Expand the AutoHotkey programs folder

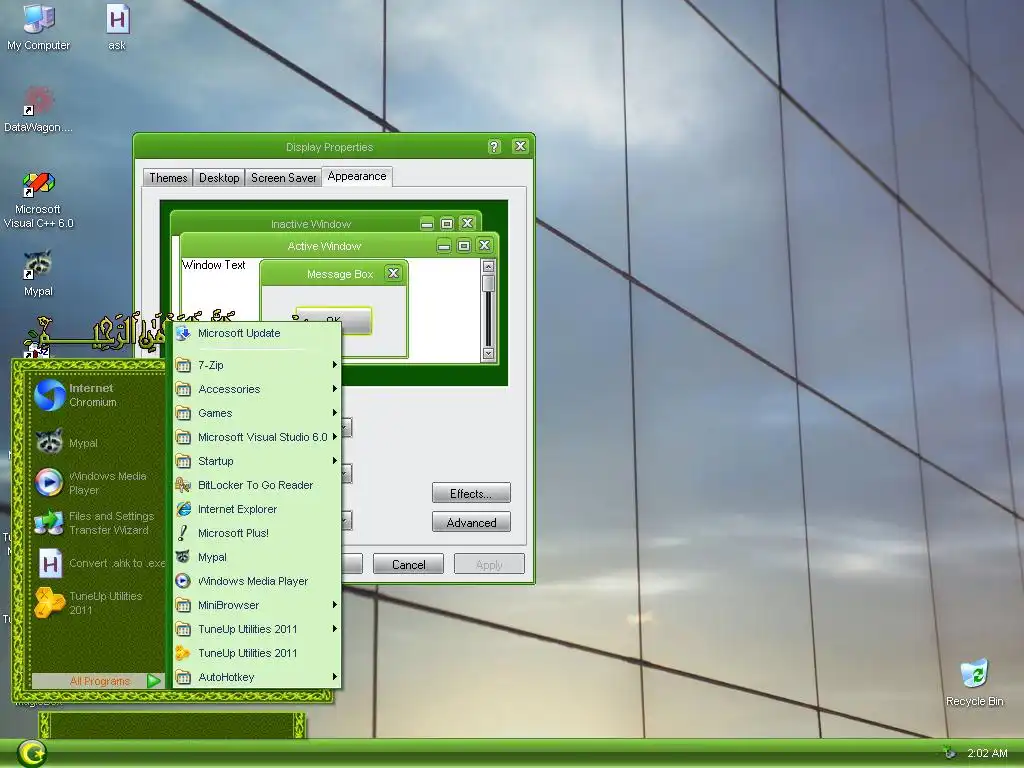tap(257, 677)
